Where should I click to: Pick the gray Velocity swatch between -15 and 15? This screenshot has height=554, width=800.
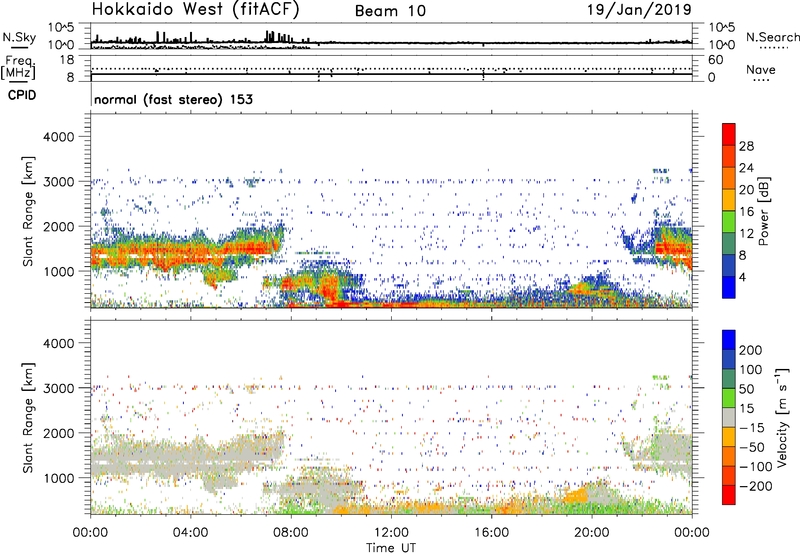[x=729, y=417]
